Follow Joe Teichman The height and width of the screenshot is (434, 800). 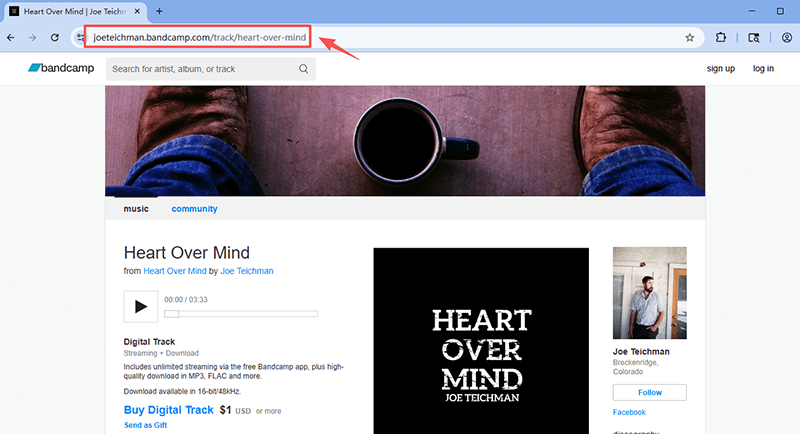(649, 392)
